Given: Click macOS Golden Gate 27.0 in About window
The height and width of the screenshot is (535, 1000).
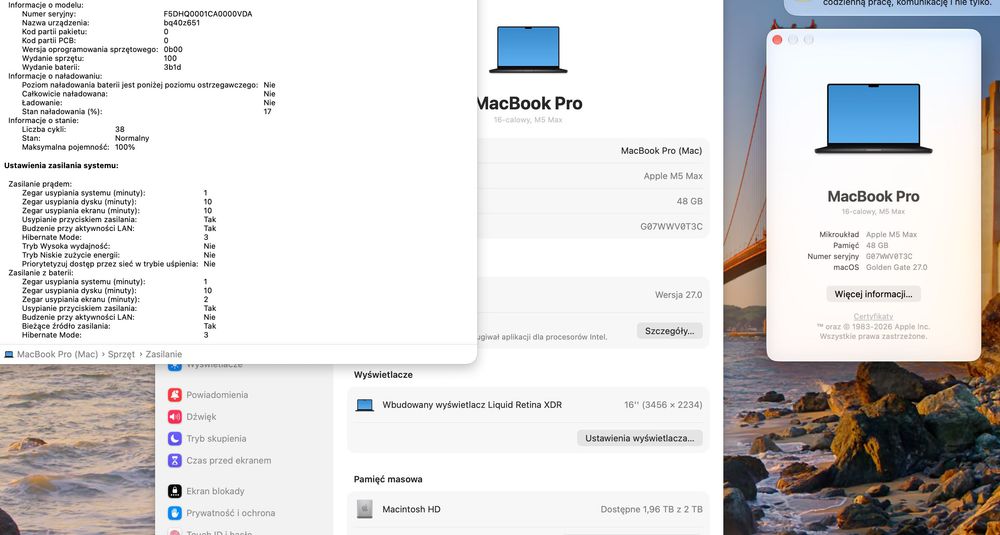Looking at the screenshot, I should point(896,267).
